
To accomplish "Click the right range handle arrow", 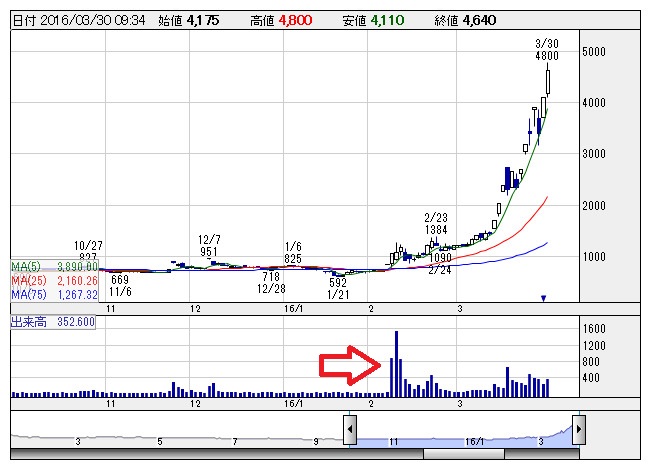I will (x=579, y=429).
